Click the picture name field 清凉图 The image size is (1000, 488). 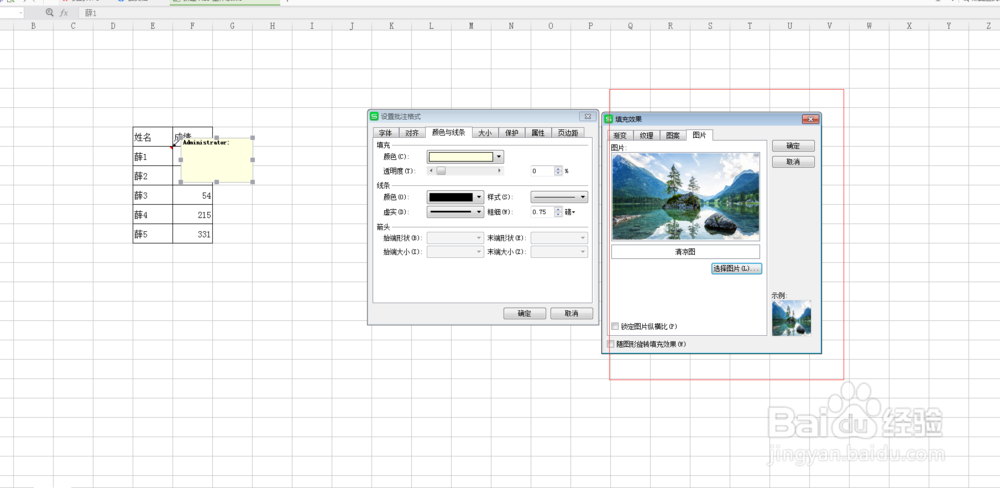pos(686,252)
